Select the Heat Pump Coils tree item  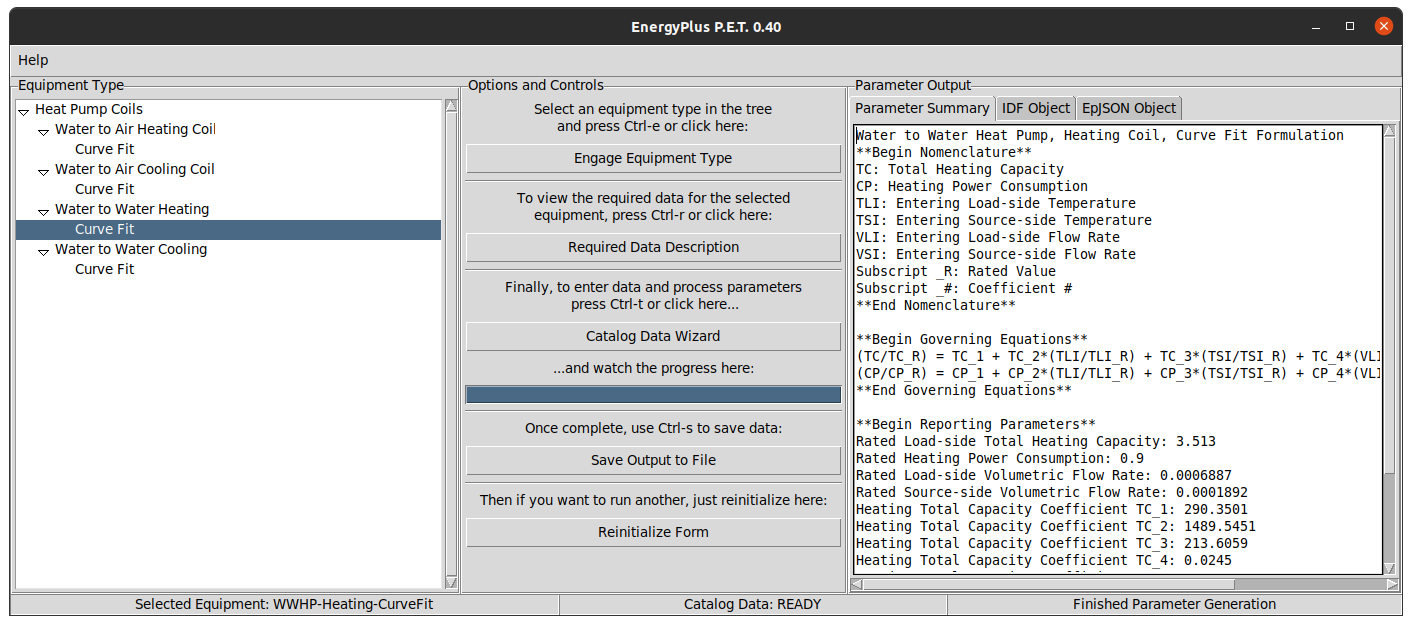(89, 109)
